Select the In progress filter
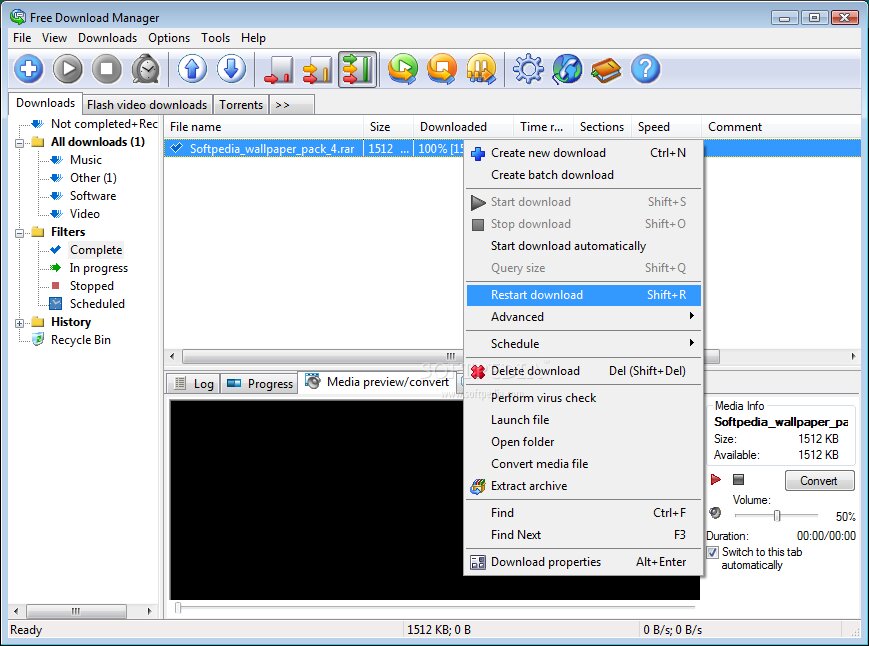The image size is (869, 646). pos(99,268)
